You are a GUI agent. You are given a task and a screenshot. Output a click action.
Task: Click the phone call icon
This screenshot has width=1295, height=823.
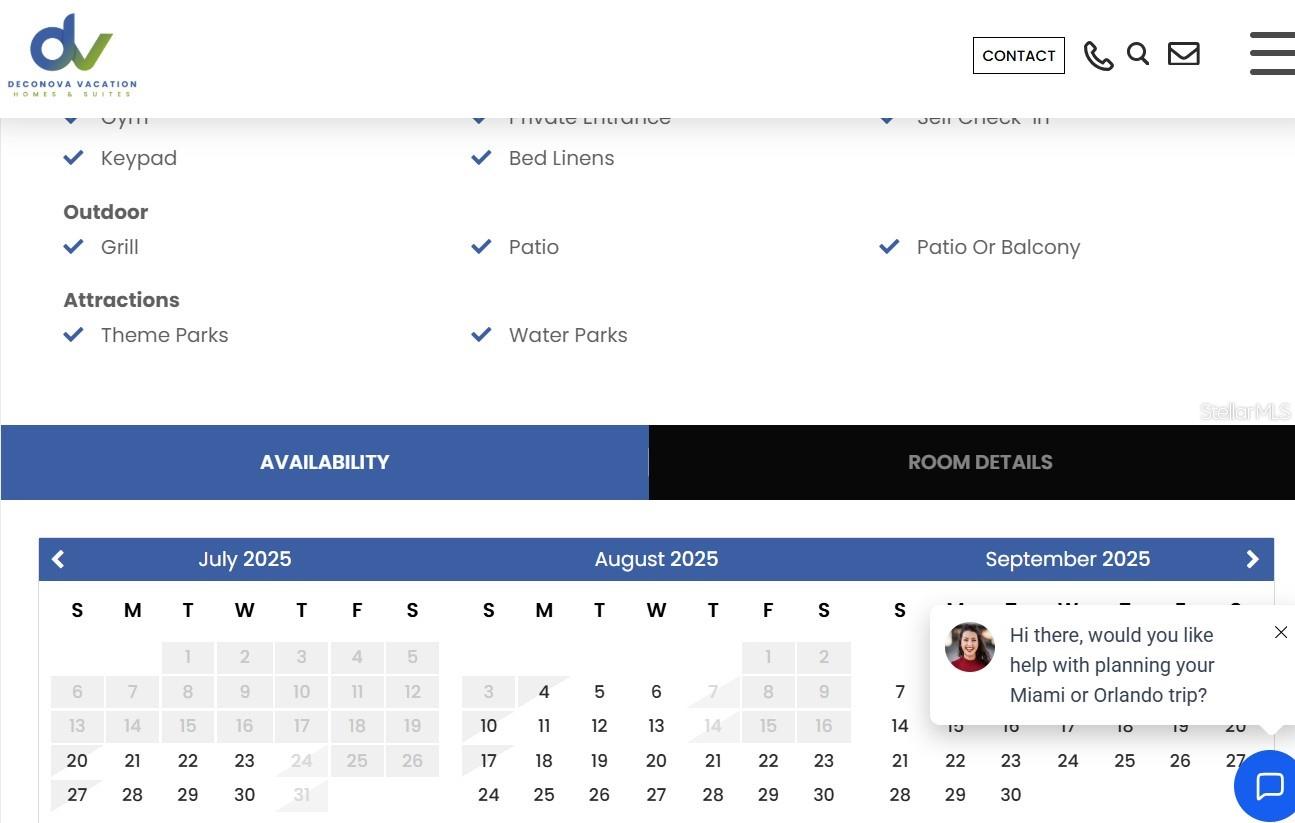[x=1098, y=56]
